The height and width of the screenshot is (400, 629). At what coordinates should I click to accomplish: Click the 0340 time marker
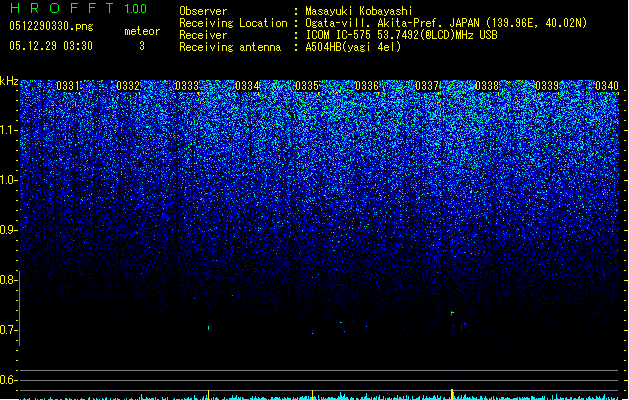[607, 86]
